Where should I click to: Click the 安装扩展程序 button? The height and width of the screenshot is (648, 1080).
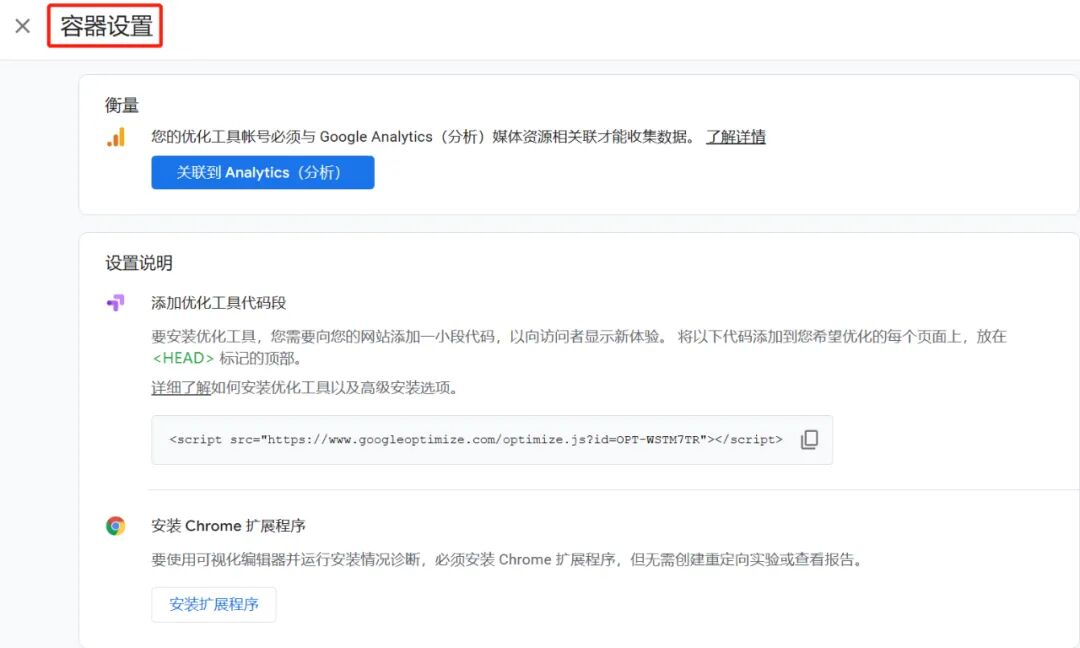pos(213,604)
